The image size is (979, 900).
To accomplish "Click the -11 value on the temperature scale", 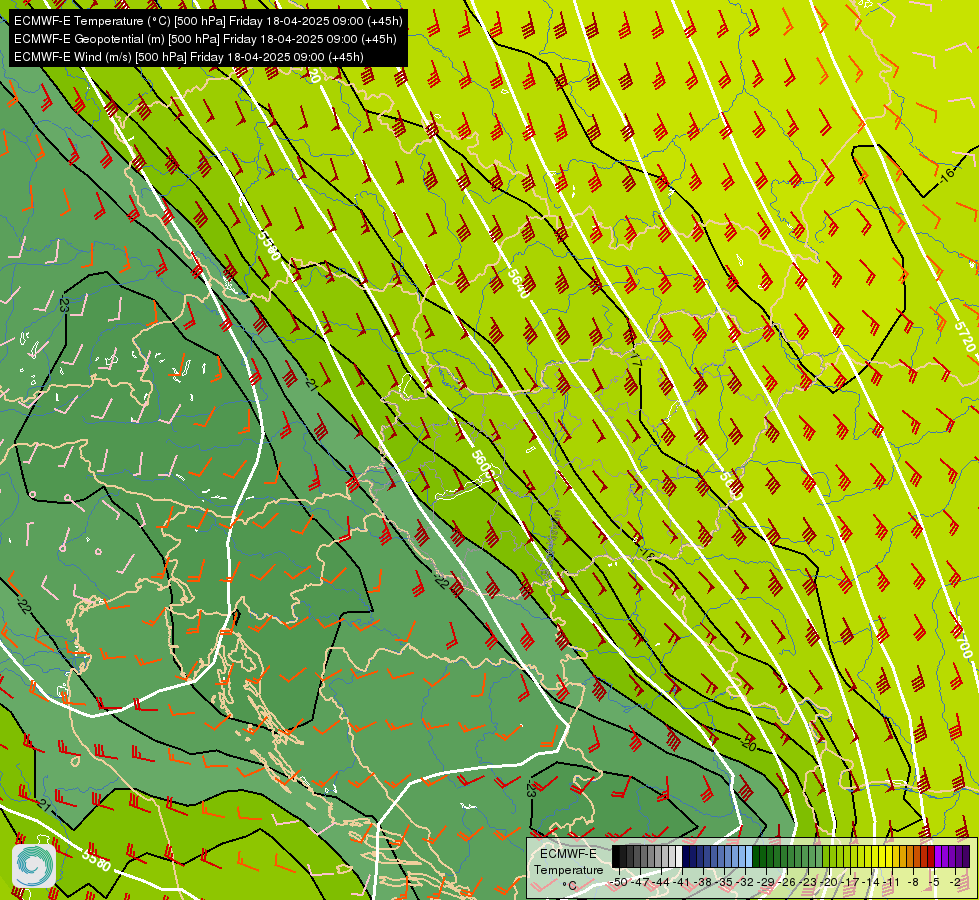I will tap(892, 882).
